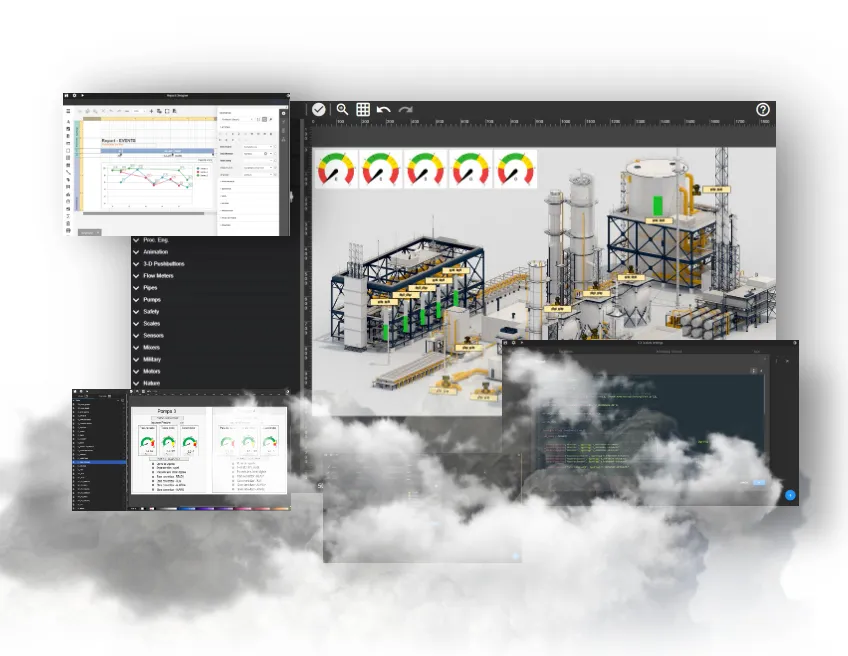The width and height of the screenshot is (848, 656).
Task: Click the gear icon in Report Designer title bar
Action: click(75, 96)
